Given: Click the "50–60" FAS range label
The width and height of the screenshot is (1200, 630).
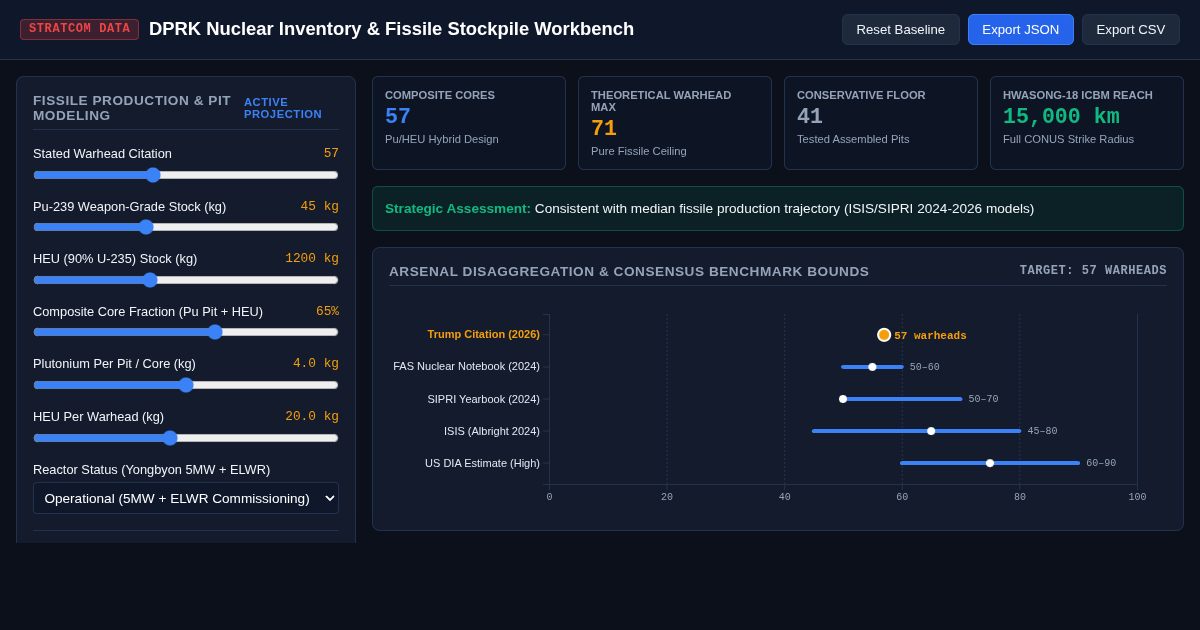Looking at the screenshot, I should [x=925, y=367].
